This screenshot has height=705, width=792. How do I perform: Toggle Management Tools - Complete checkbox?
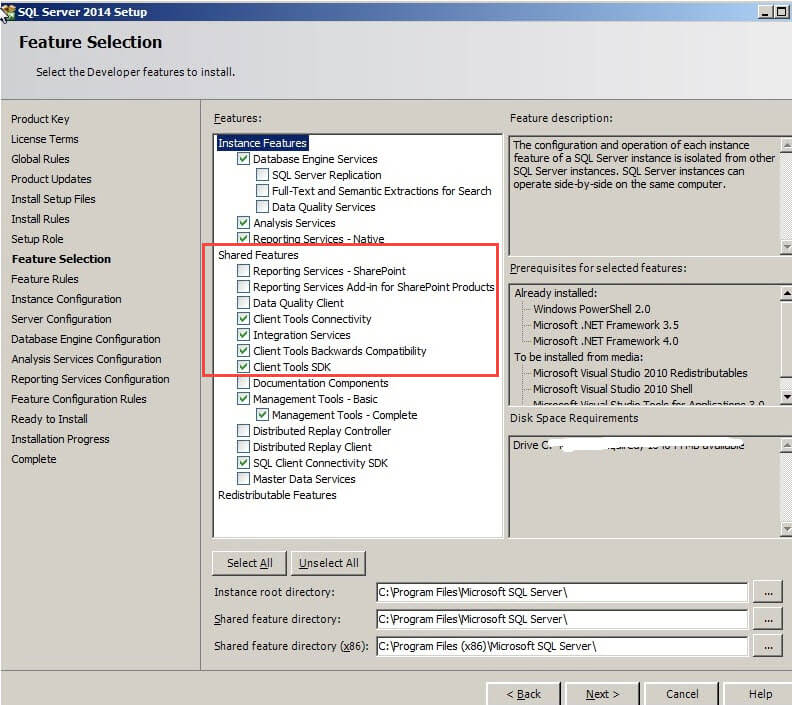262,415
